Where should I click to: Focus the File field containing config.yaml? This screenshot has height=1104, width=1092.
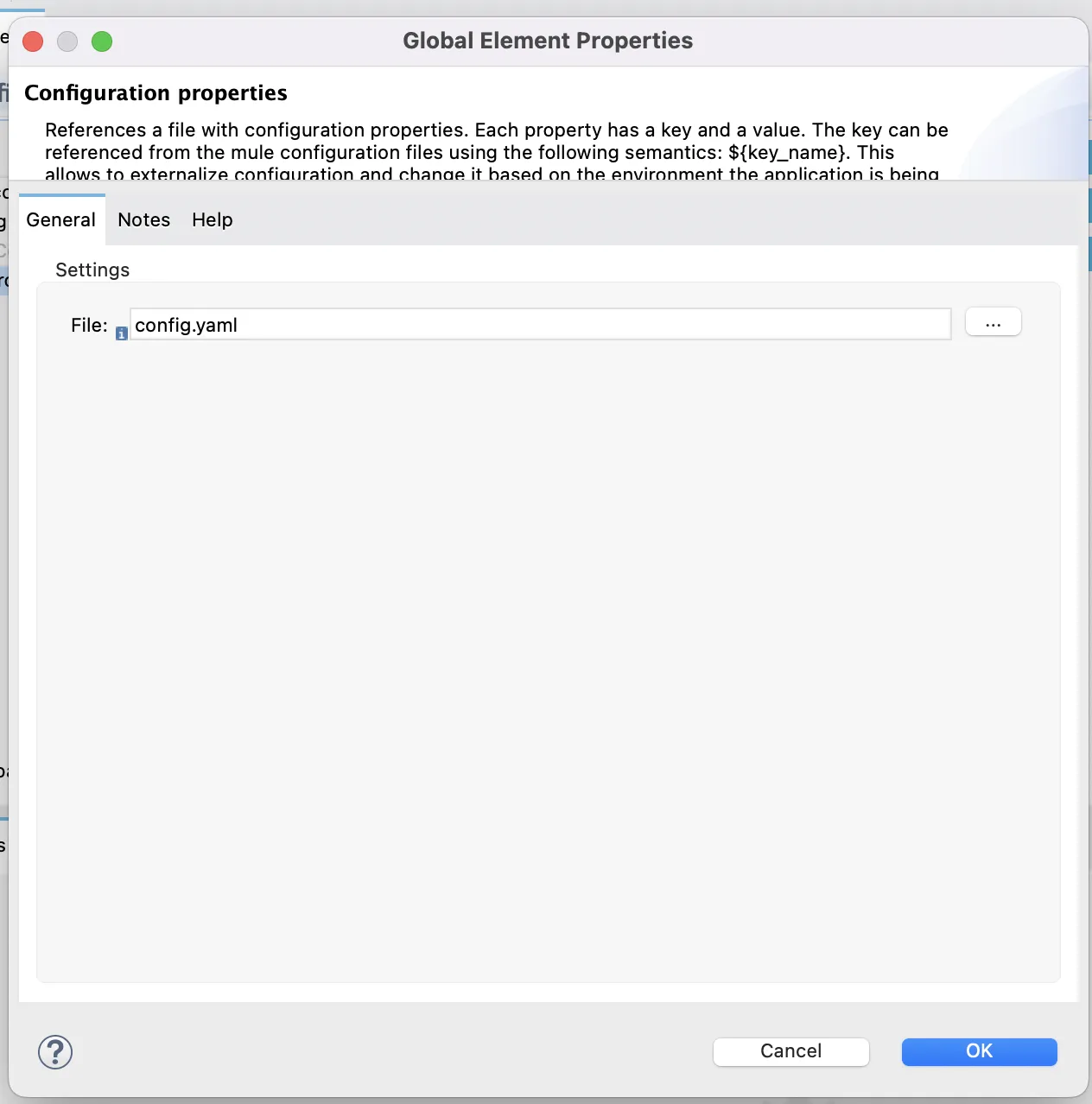pos(540,324)
